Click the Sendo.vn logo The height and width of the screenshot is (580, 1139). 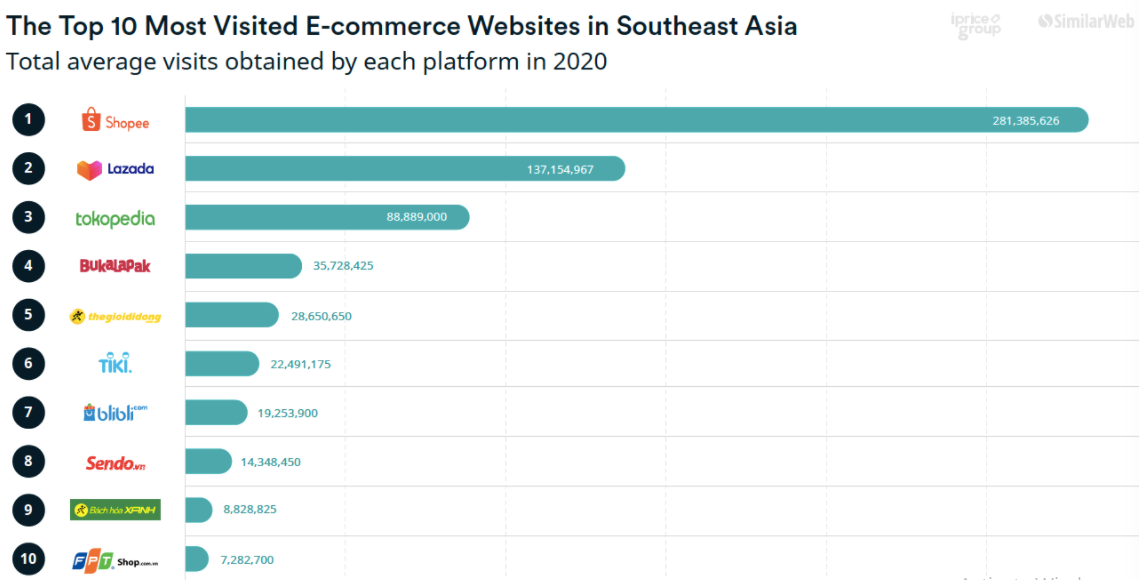tap(115, 462)
